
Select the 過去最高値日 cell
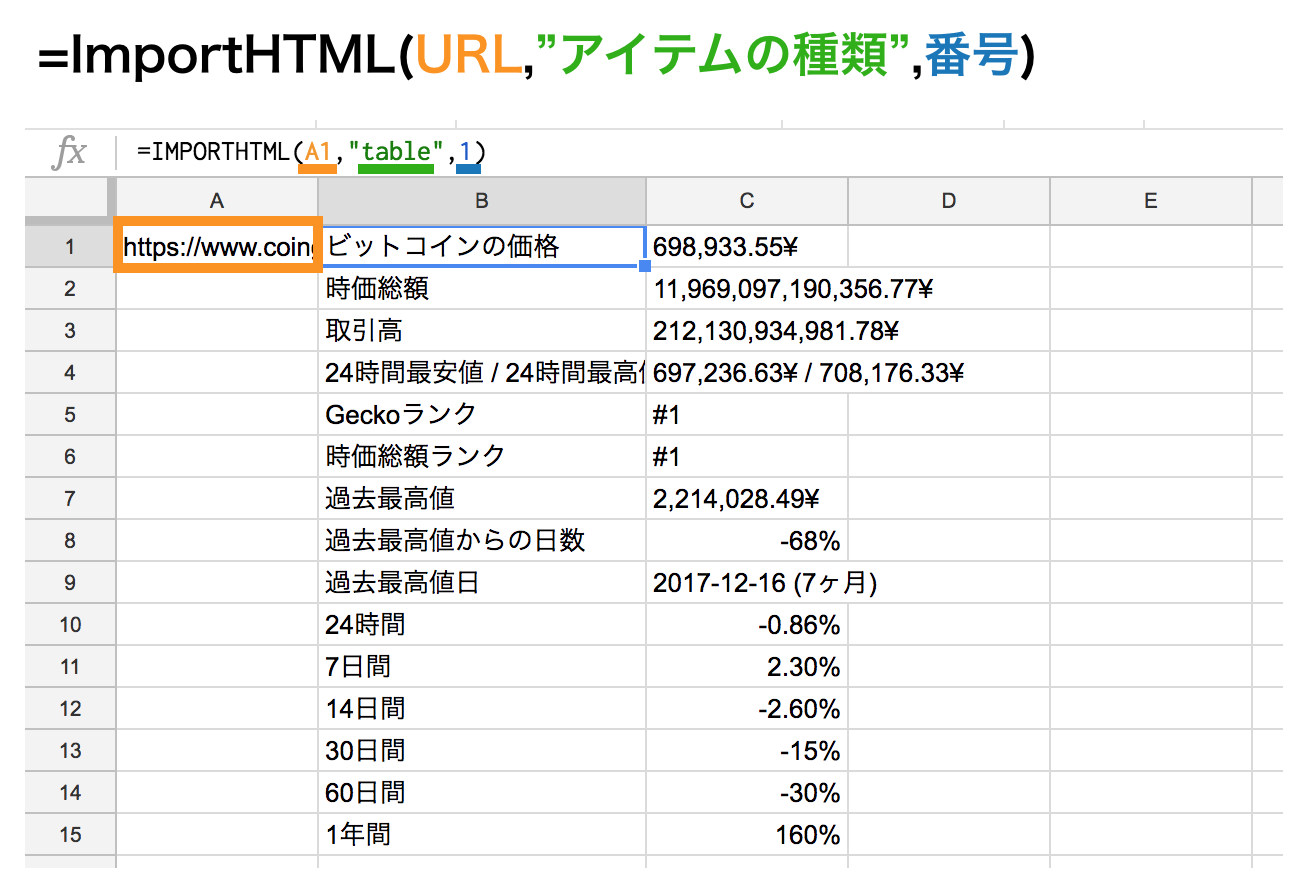pos(481,582)
